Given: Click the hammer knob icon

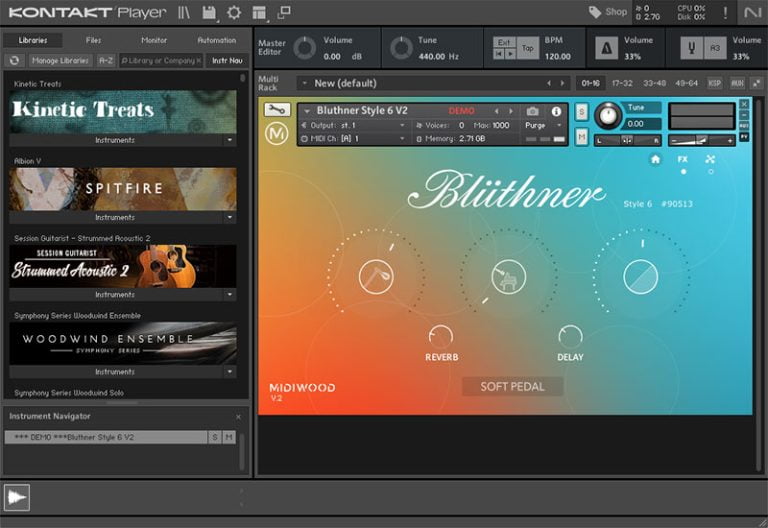Looking at the screenshot, I should [x=376, y=277].
